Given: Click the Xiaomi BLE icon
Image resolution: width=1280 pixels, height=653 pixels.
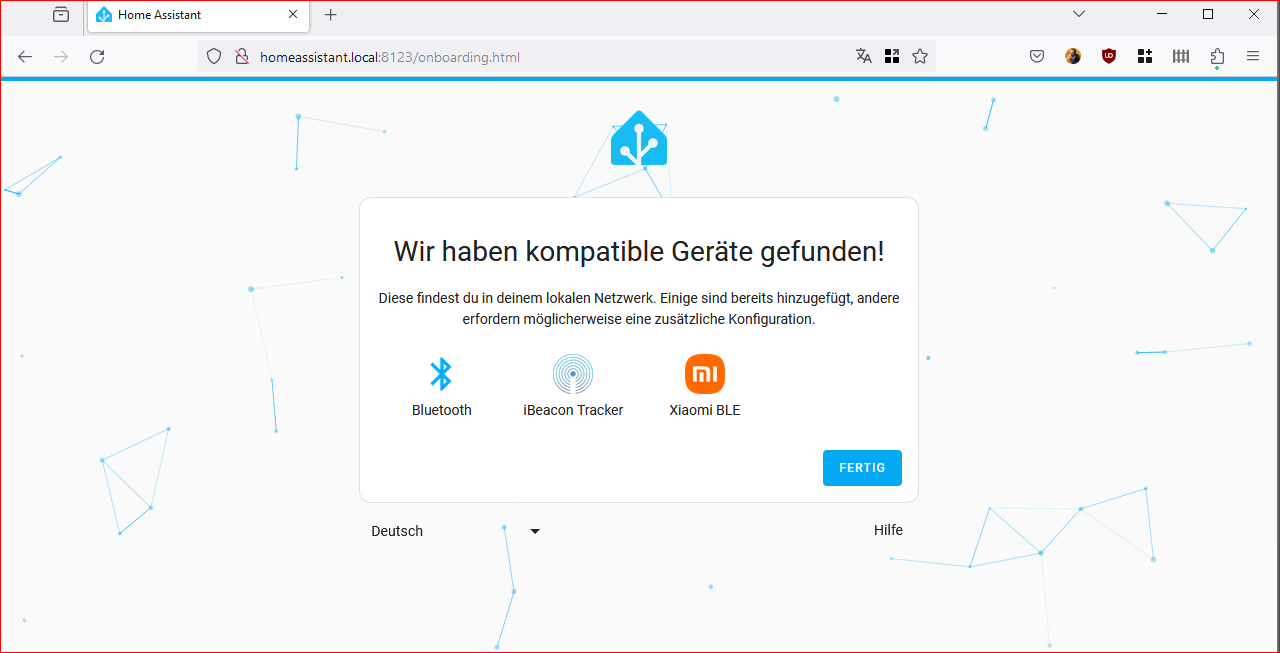Looking at the screenshot, I should (x=705, y=374).
